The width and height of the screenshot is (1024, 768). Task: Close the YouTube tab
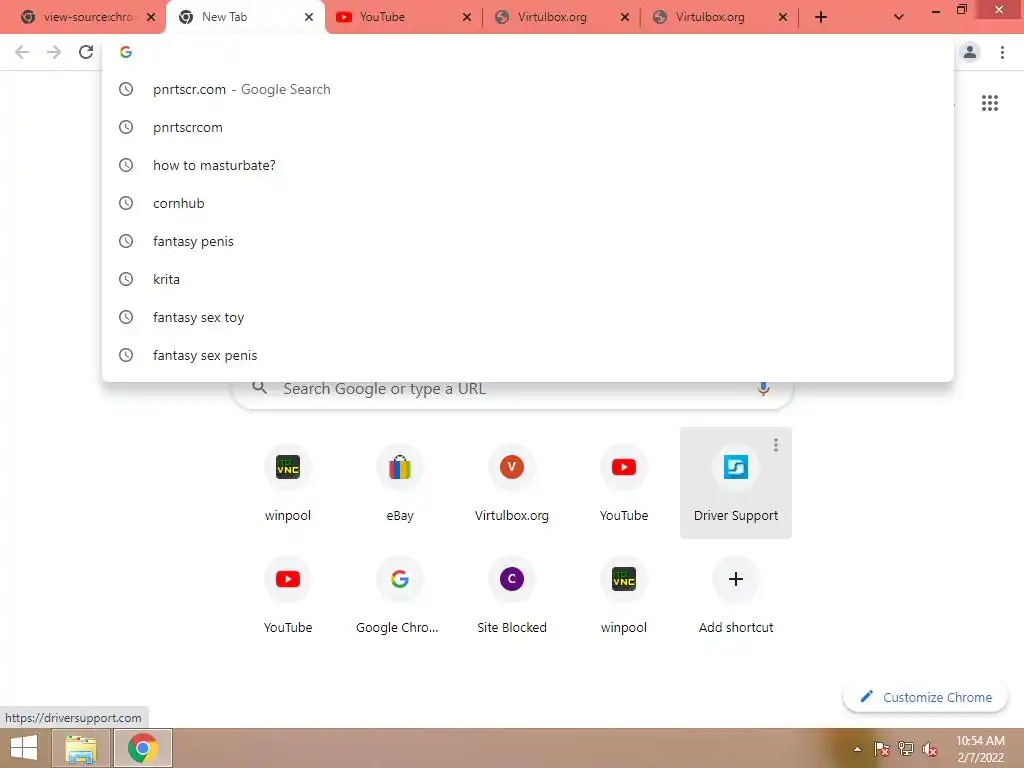(x=466, y=17)
